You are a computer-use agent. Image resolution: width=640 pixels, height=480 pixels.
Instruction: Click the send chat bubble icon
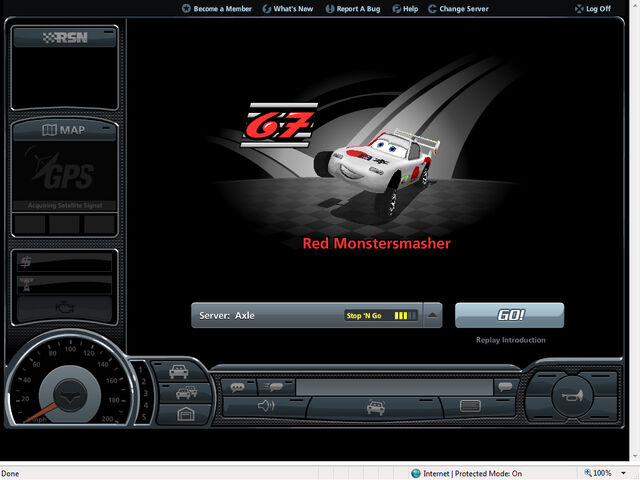tap(505, 387)
